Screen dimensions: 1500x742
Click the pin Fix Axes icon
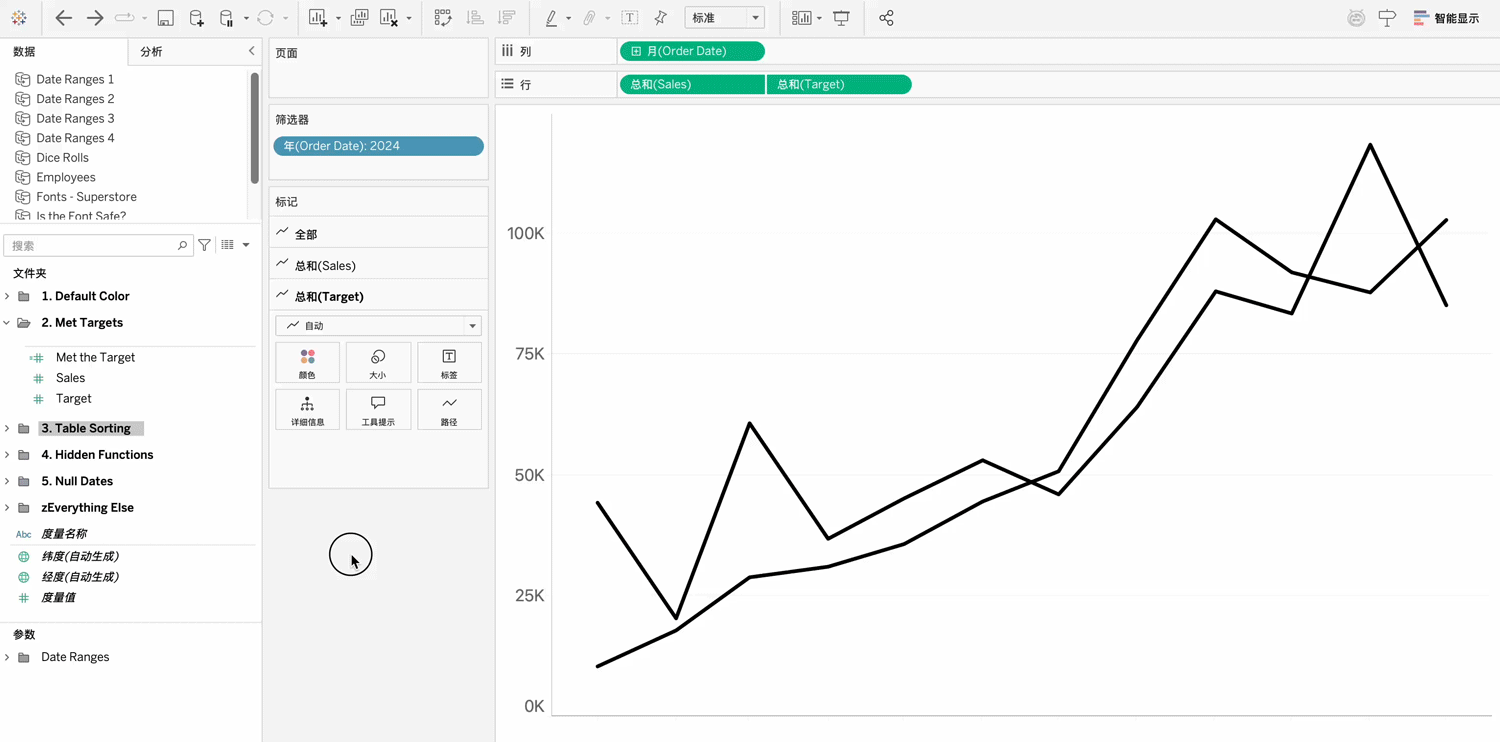click(x=660, y=18)
